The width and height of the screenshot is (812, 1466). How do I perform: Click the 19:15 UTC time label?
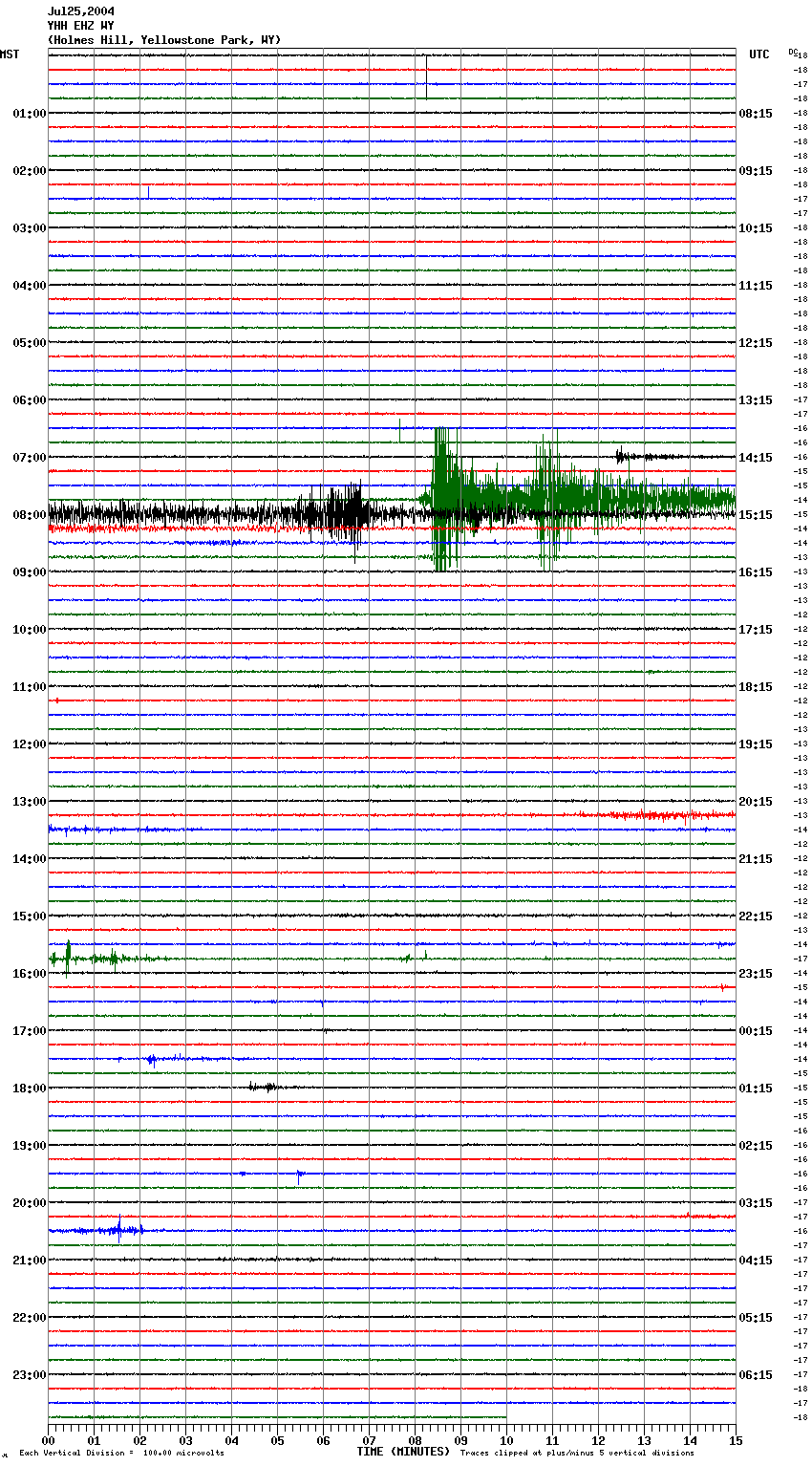pos(756,744)
